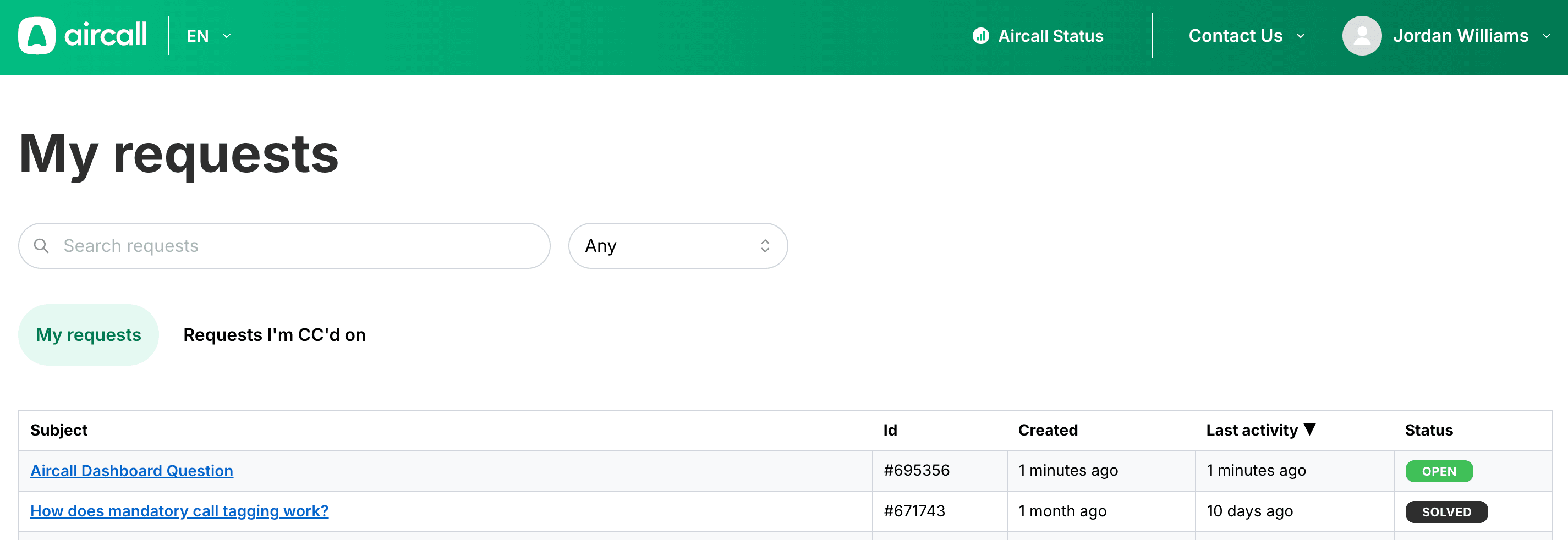Expand the Jordan Williams user menu chevron
Image resolution: width=1568 pixels, height=540 pixels.
(1546, 36)
